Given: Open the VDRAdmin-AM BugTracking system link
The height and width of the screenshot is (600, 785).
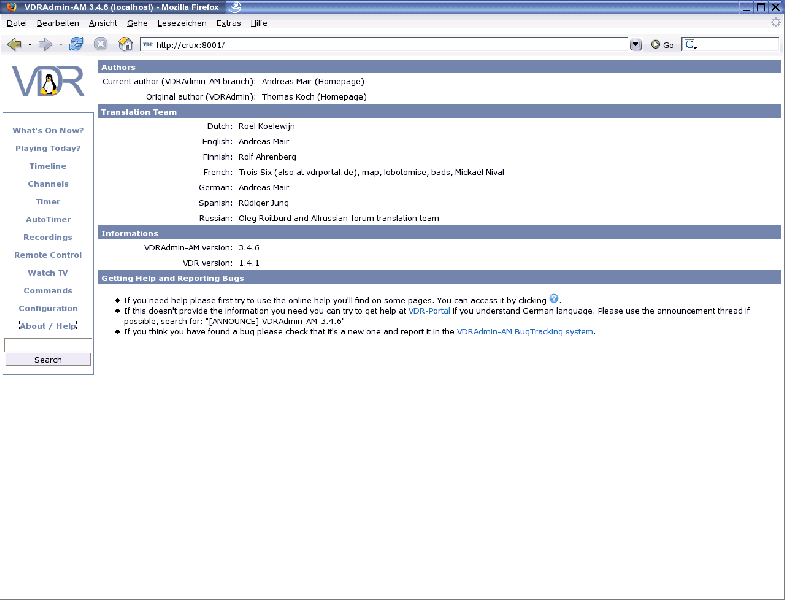Looking at the screenshot, I should point(525,331).
